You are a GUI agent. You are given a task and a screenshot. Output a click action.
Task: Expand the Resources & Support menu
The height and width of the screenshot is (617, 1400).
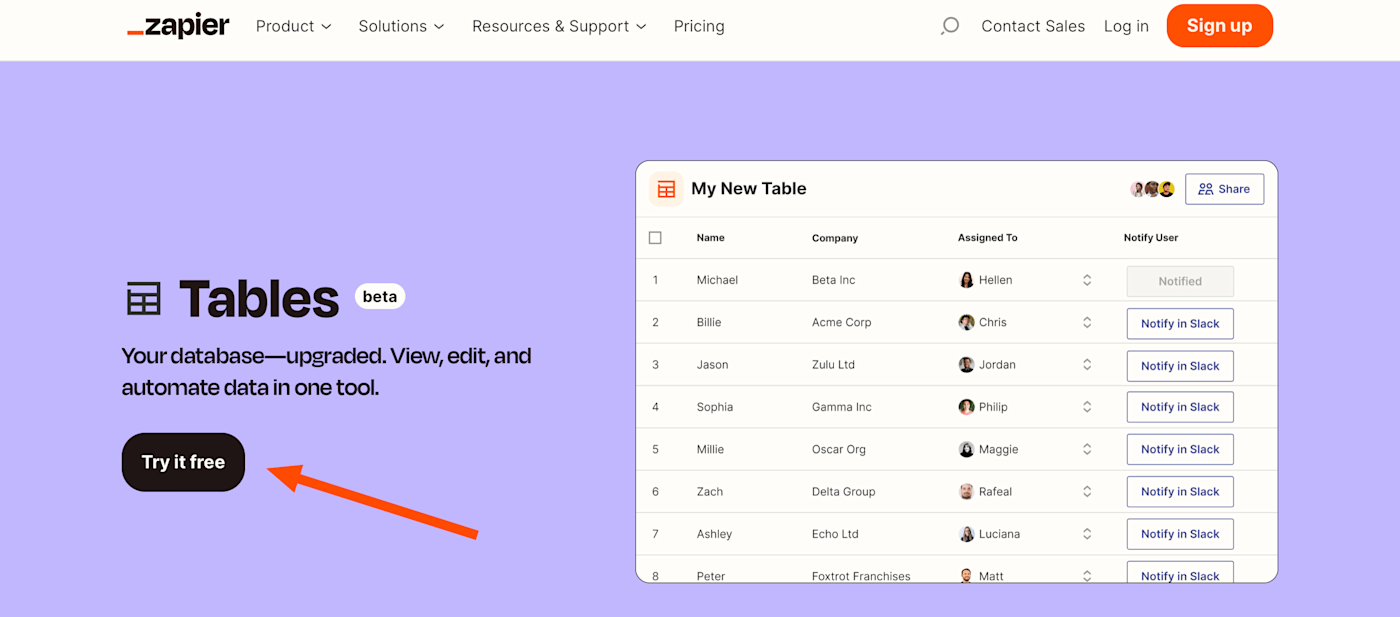point(559,26)
